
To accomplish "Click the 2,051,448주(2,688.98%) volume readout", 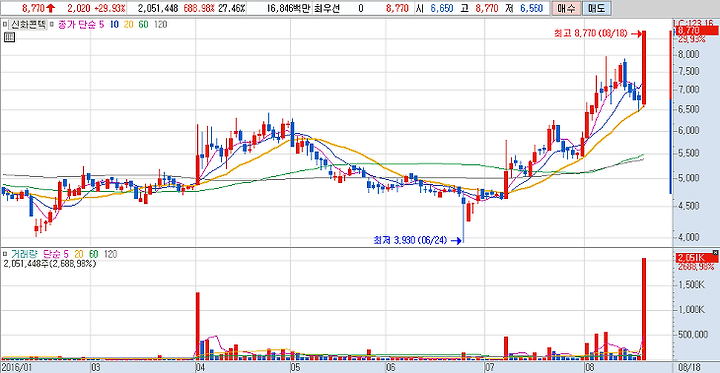I will [50, 264].
